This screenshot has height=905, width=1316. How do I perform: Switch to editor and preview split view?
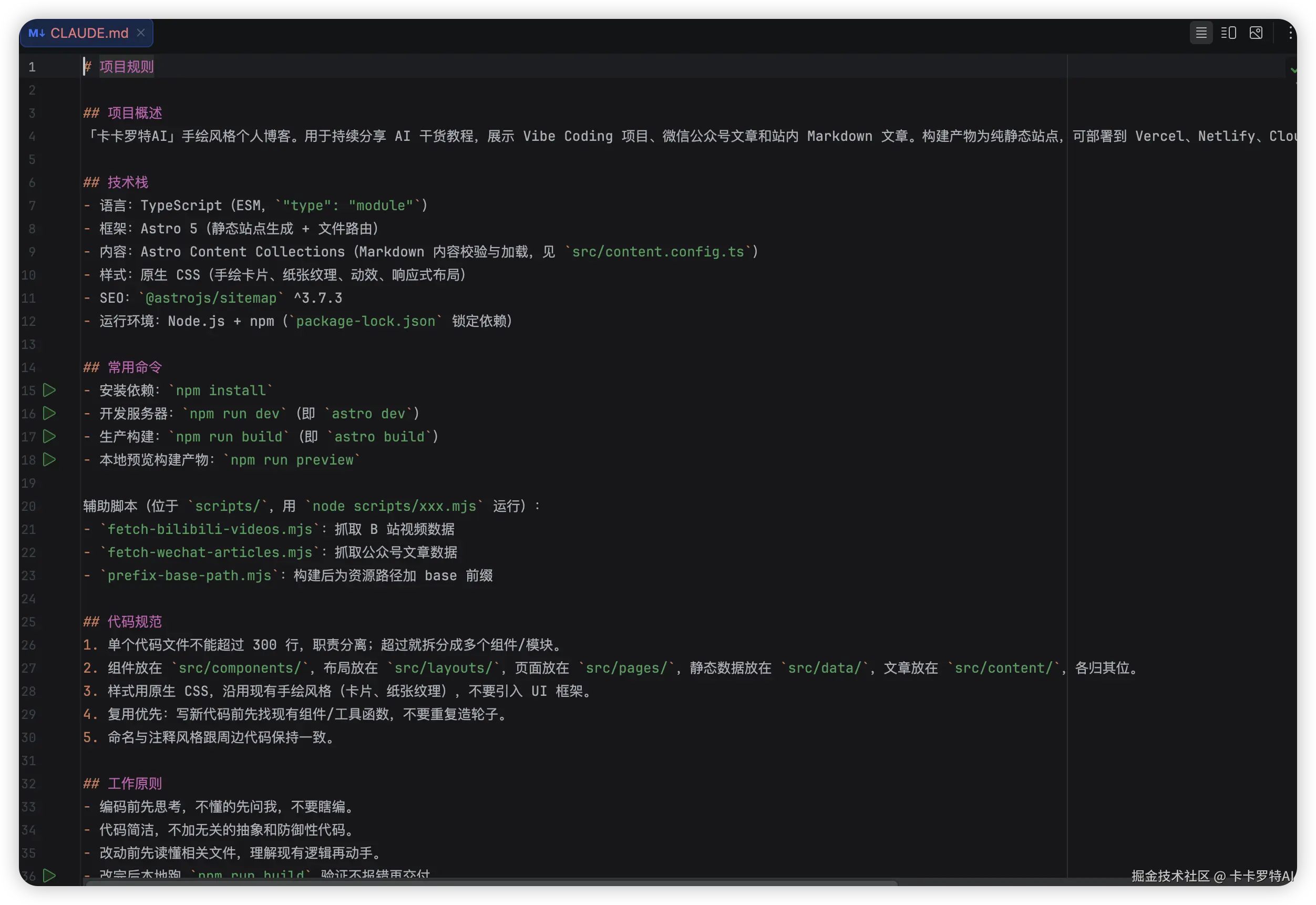pyautogui.click(x=1228, y=33)
